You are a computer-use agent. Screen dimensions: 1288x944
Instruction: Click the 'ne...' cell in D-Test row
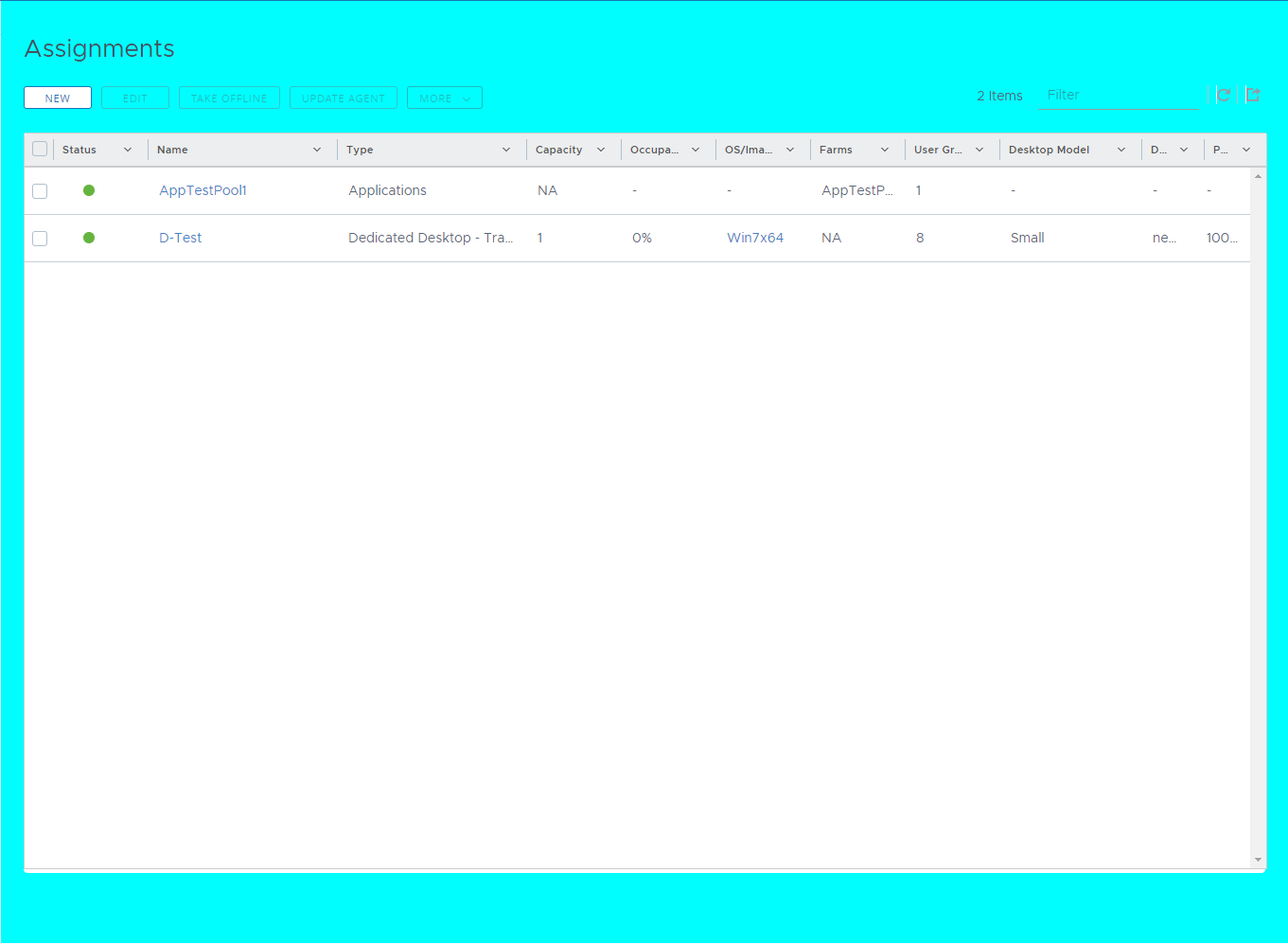(x=1164, y=238)
